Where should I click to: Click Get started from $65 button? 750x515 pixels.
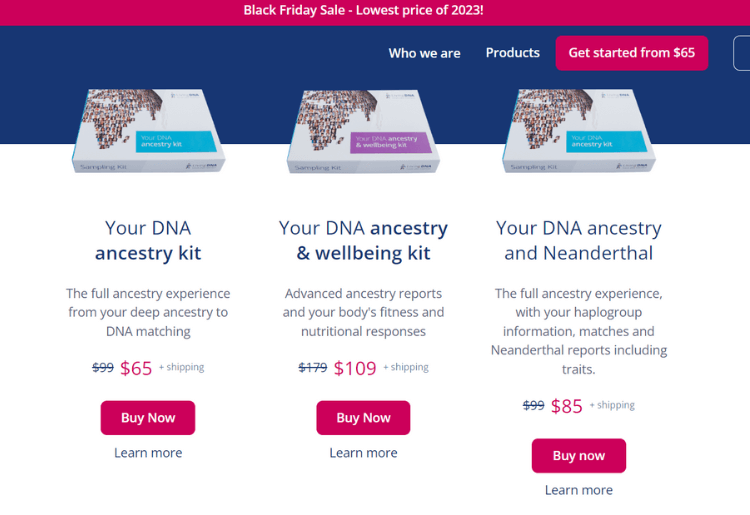click(631, 53)
